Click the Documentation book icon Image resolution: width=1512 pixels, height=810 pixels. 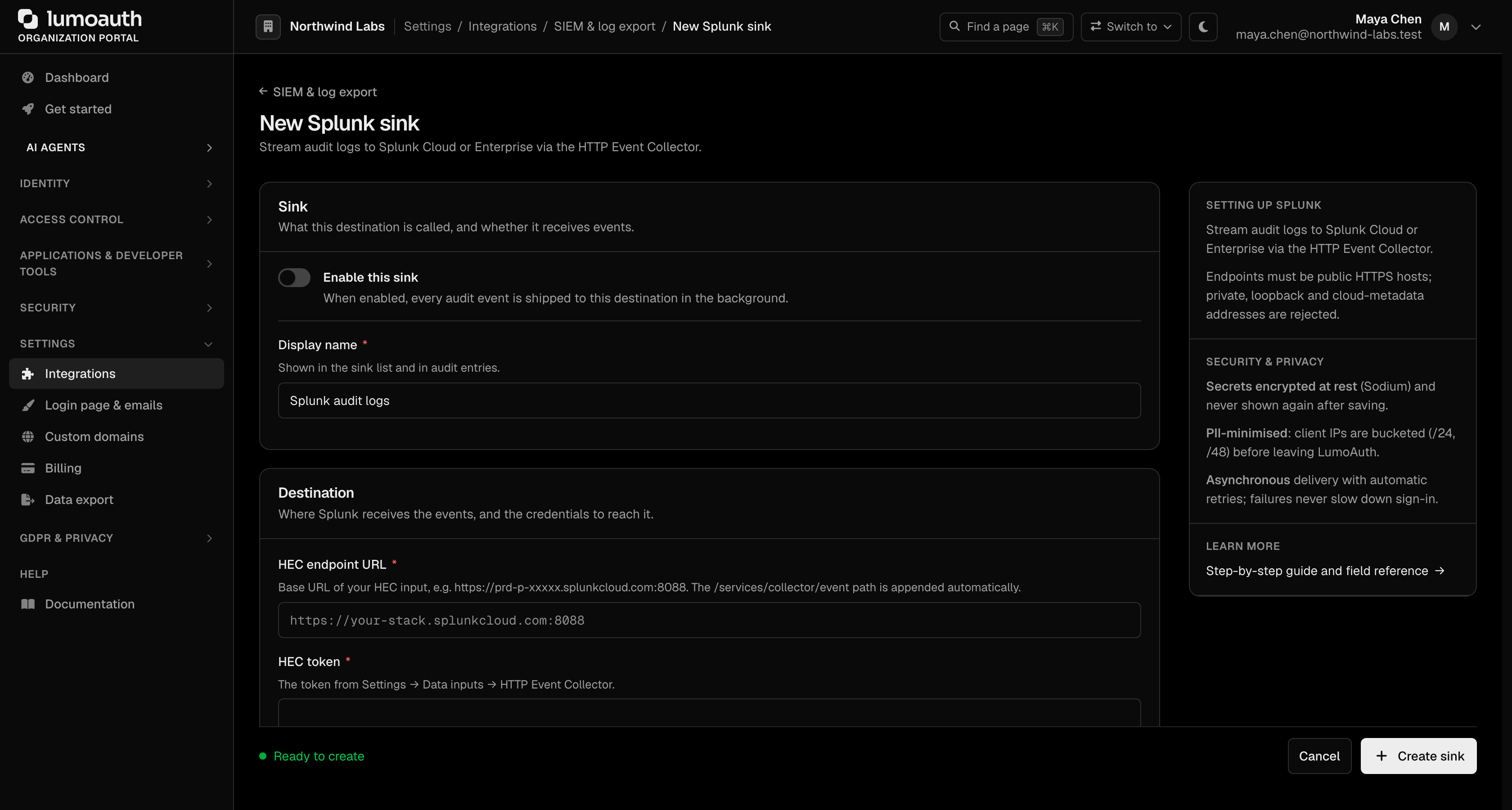pos(27,604)
